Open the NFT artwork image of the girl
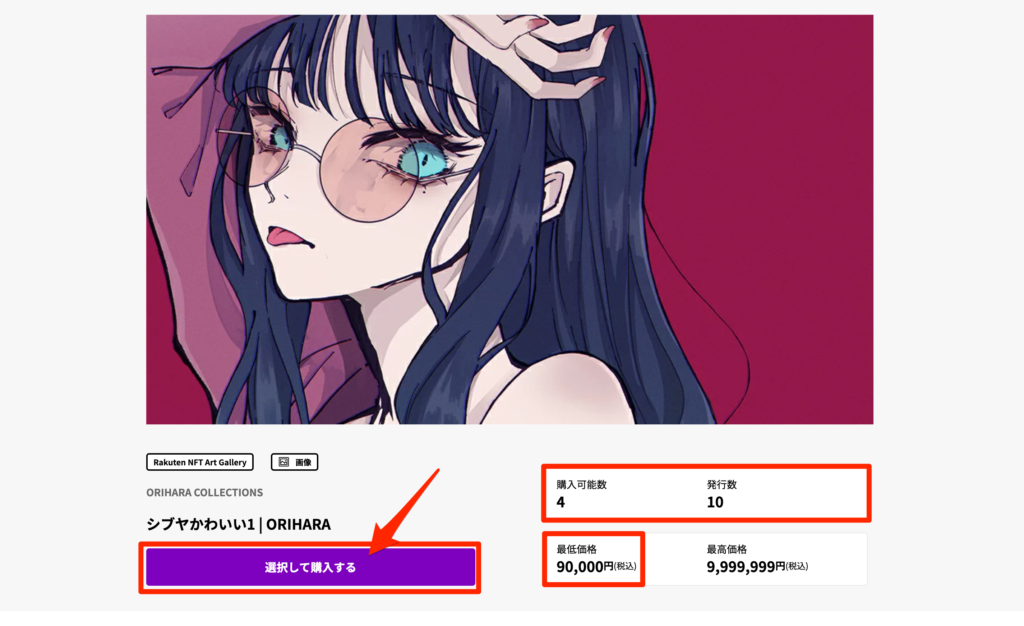This screenshot has width=1024, height=626. (x=509, y=219)
